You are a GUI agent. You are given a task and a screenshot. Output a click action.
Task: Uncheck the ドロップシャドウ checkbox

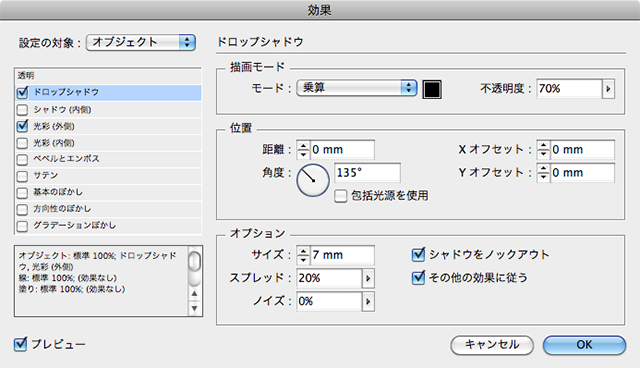[22, 93]
